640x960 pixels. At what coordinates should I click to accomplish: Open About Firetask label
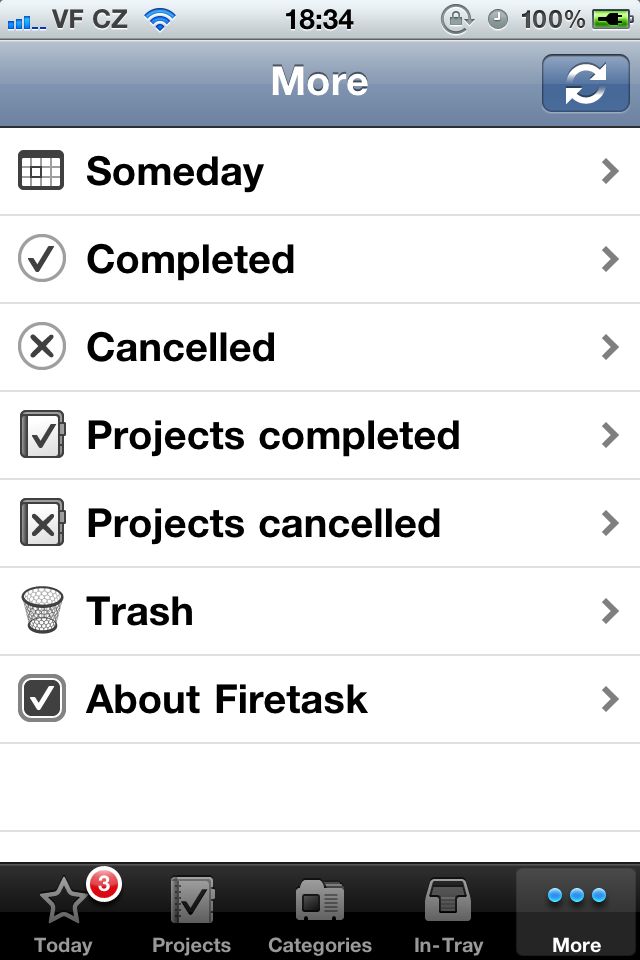coord(227,699)
